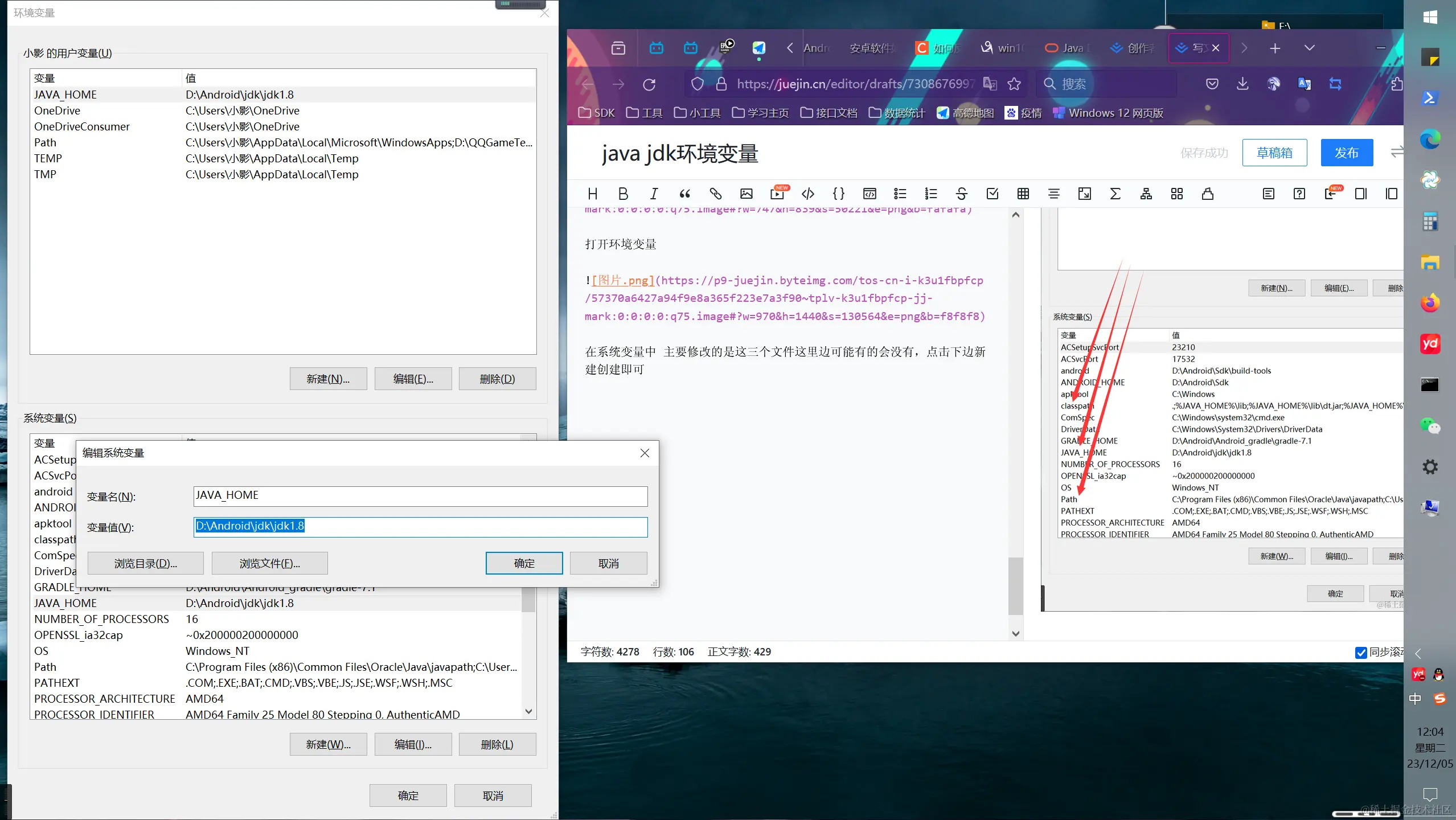1456x820 pixels.
Task: Insert a math formula
Action: [x=1114, y=194]
